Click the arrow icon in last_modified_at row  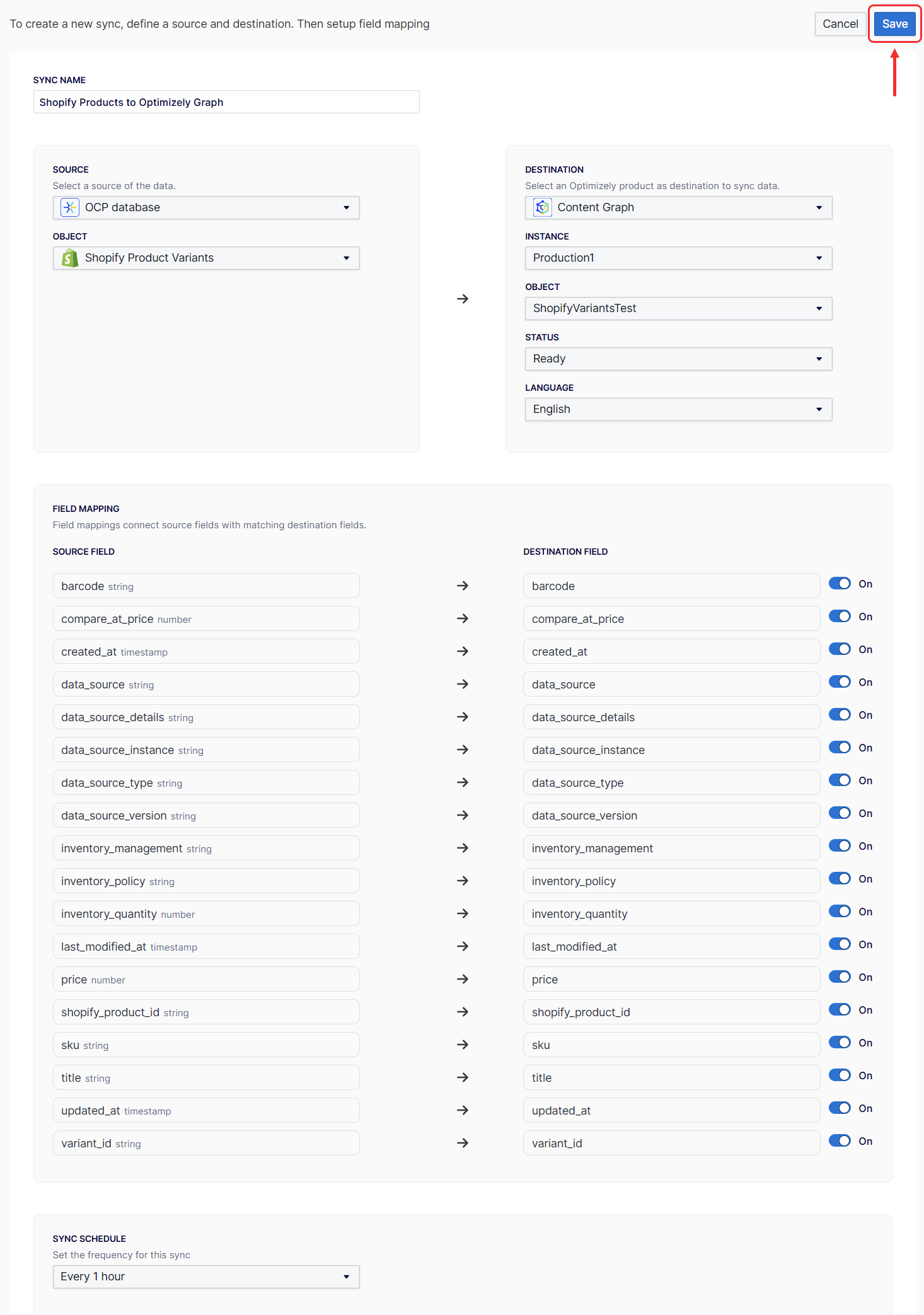[x=463, y=946]
